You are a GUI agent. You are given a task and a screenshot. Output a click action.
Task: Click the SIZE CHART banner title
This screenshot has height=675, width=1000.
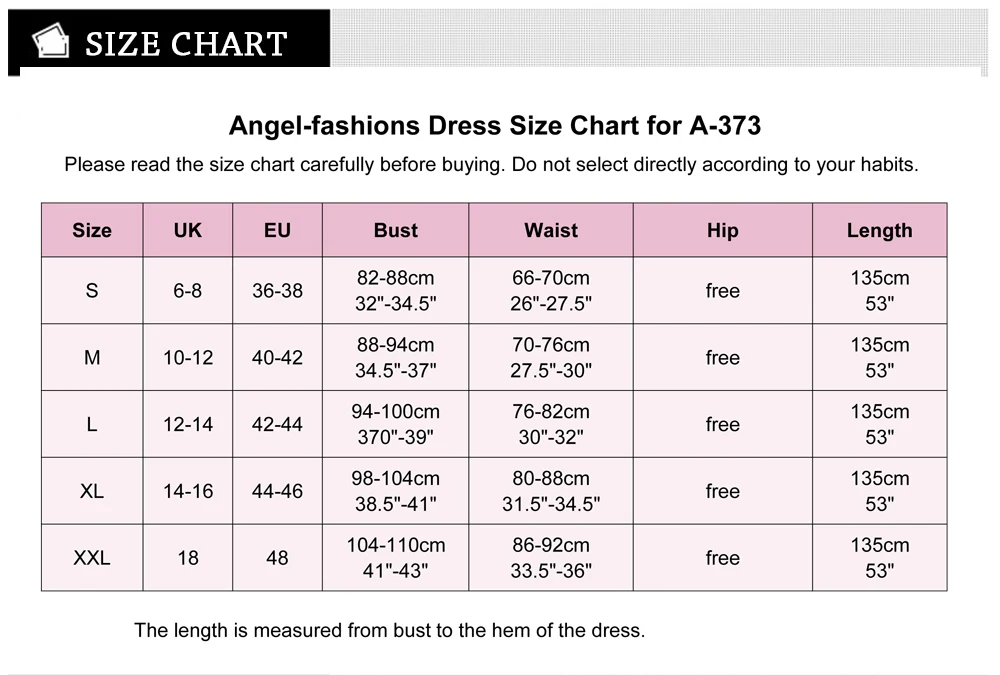(x=186, y=44)
